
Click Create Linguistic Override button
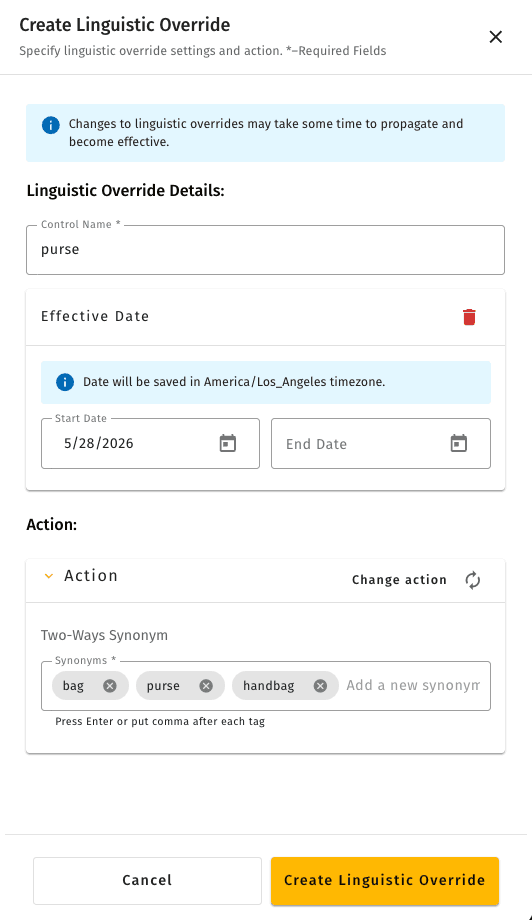[x=385, y=881]
